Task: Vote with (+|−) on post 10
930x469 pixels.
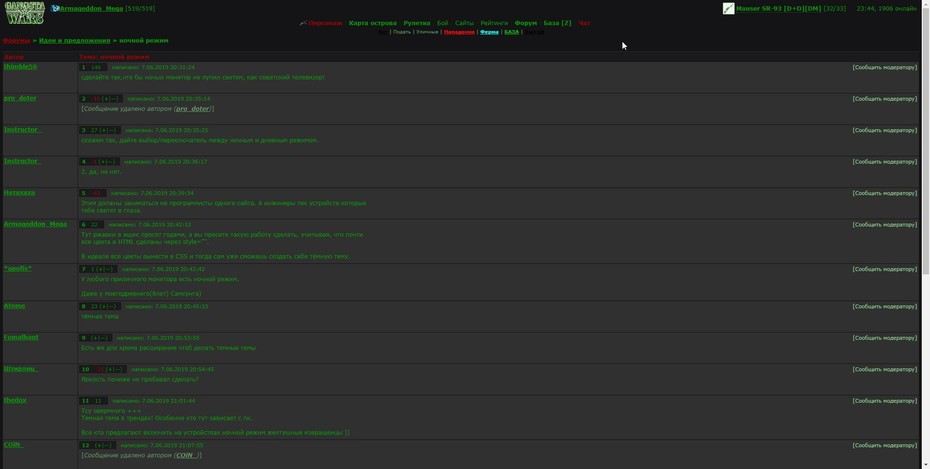Action: pyautogui.click(x=114, y=369)
